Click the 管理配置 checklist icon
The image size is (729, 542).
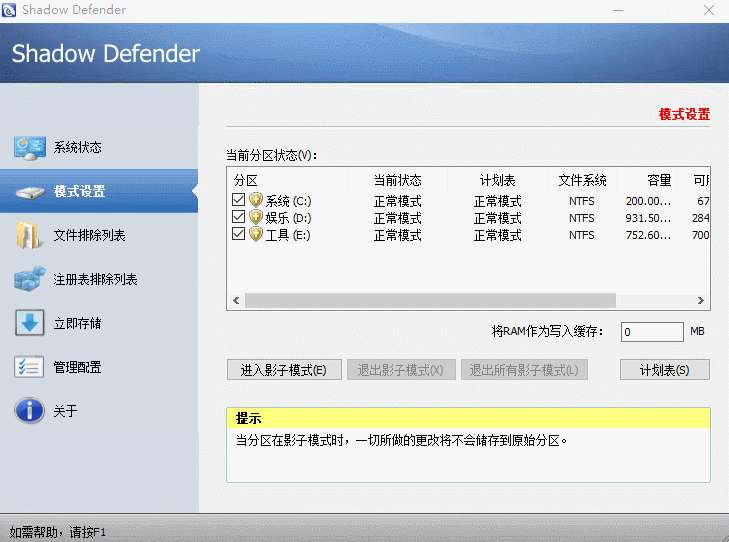(29, 367)
